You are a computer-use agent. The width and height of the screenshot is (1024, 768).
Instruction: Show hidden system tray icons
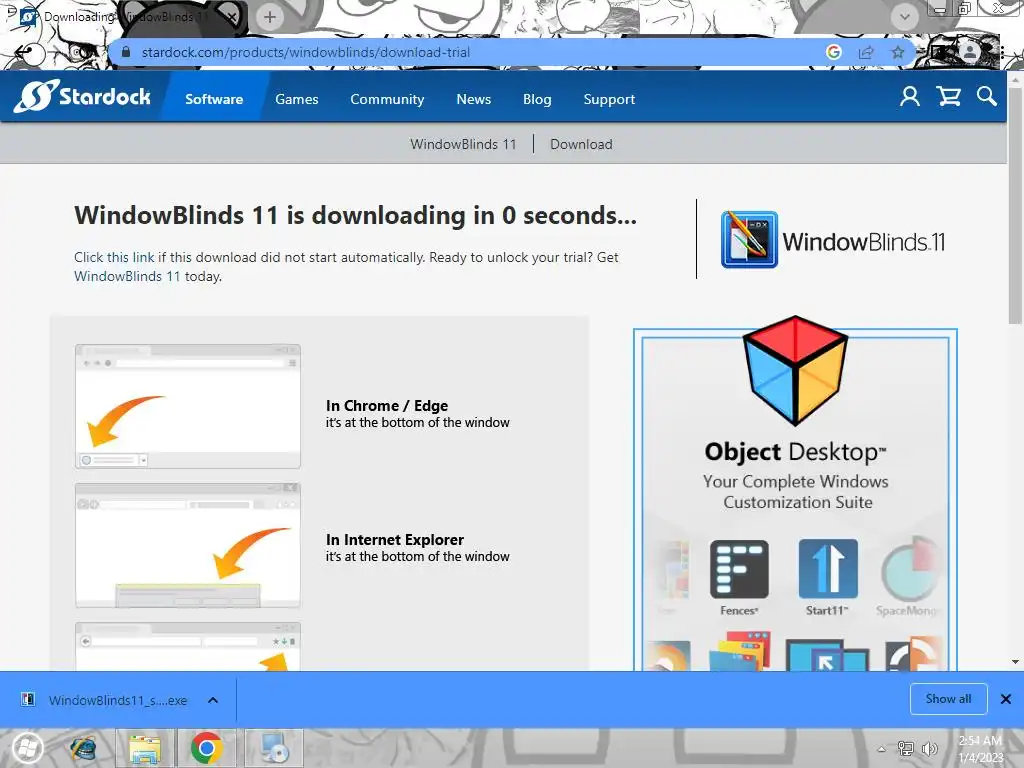tap(882, 749)
